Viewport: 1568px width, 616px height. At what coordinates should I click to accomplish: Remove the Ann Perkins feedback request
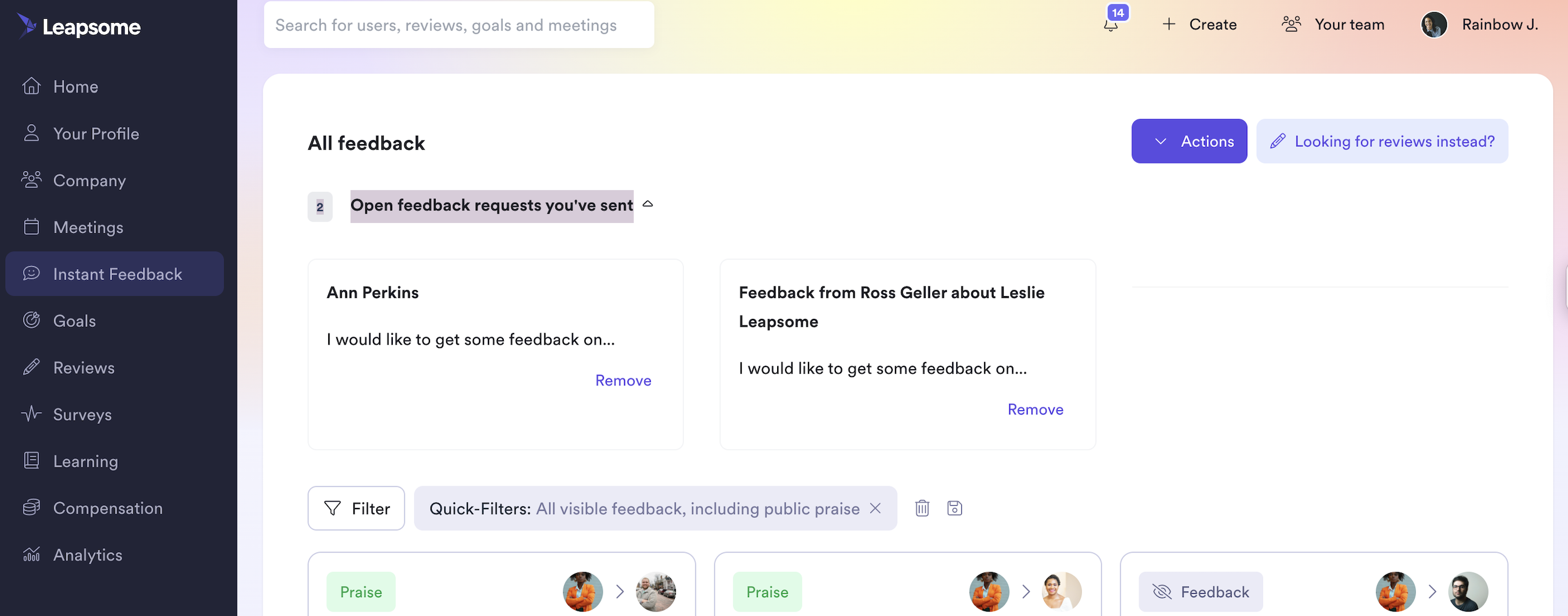[623, 381]
